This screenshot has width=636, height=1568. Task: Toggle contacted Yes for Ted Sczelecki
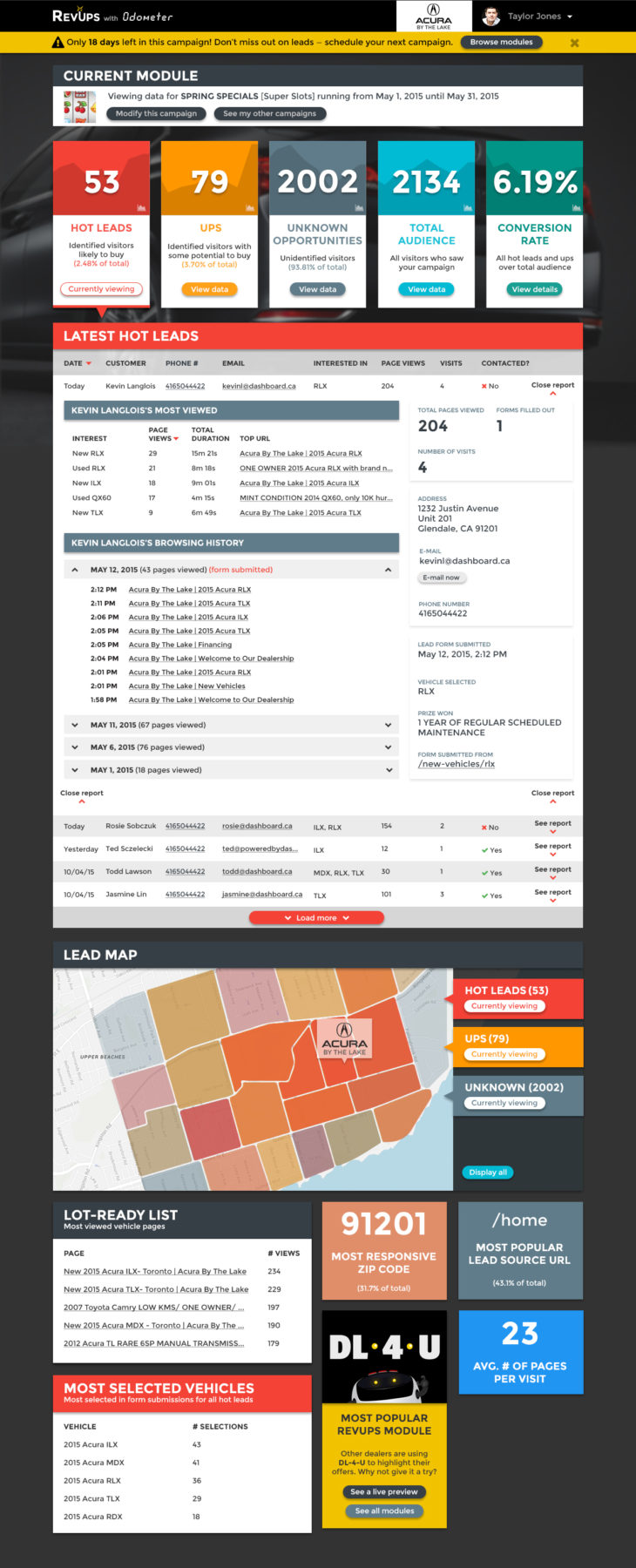coord(491,849)
